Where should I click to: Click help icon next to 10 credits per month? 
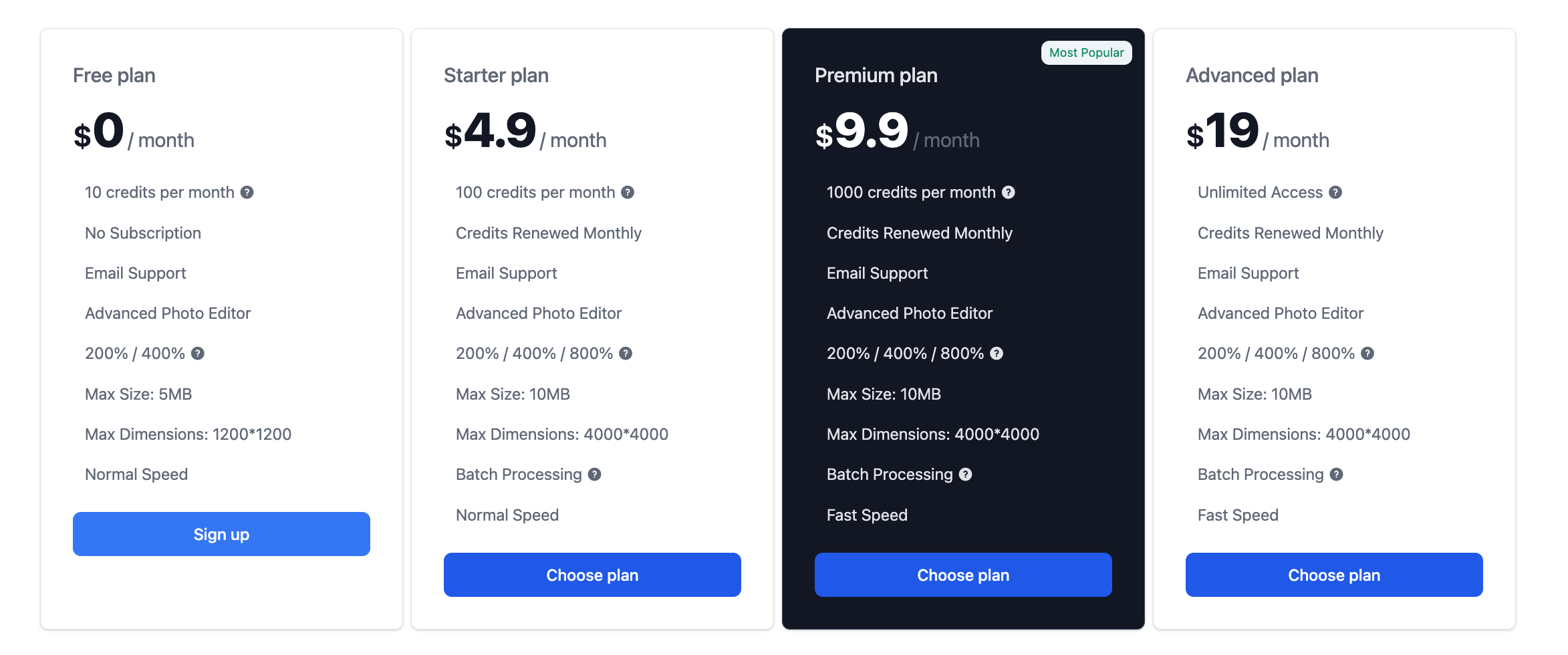pos(247,192)
